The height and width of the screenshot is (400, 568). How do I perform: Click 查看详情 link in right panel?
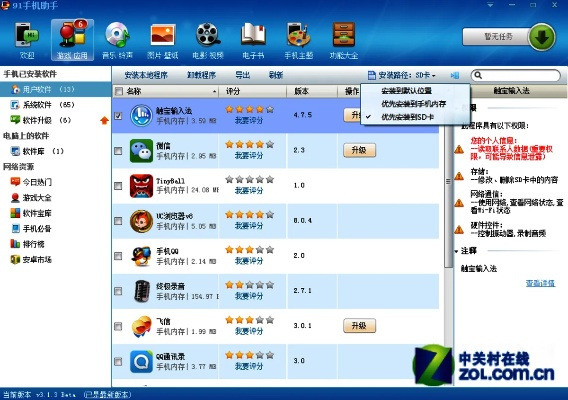pos(540,283)
